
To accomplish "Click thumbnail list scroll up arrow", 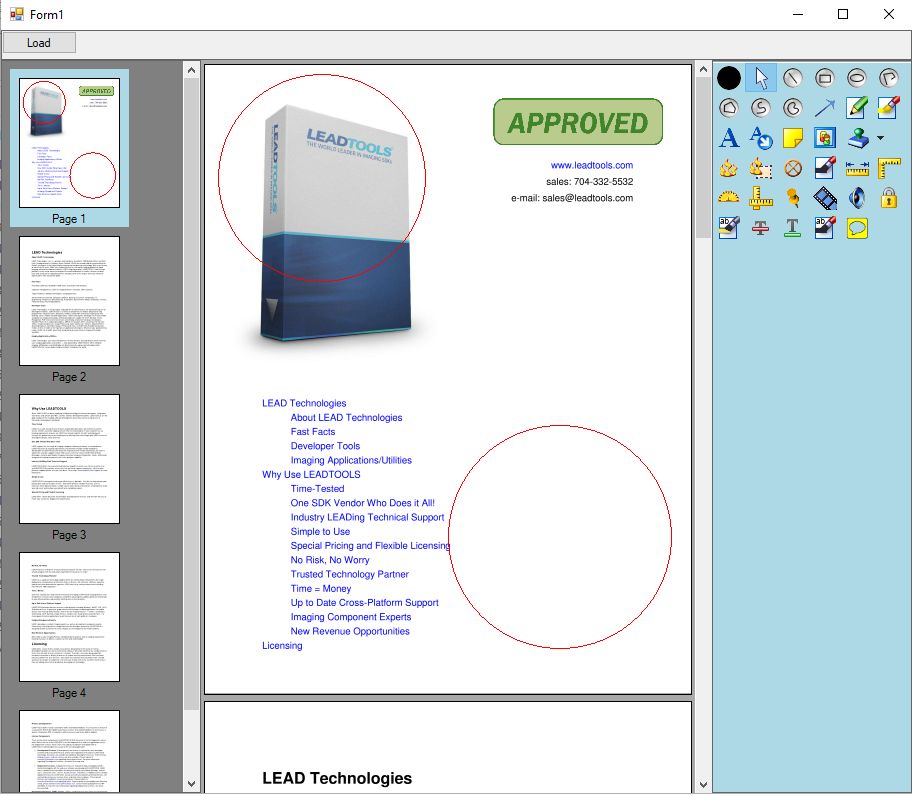I will 191,70.
